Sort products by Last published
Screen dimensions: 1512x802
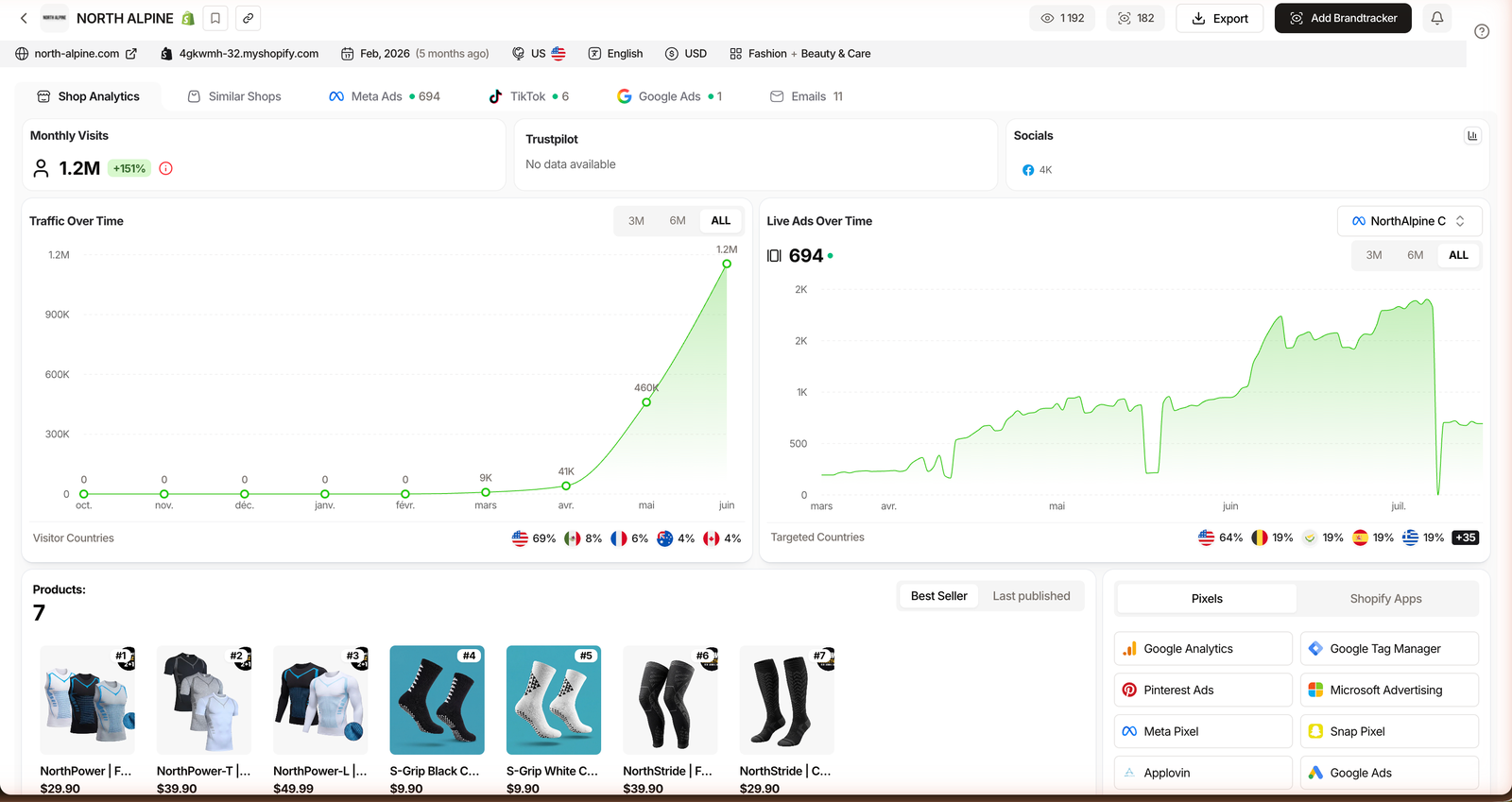tap(1031, 596)
